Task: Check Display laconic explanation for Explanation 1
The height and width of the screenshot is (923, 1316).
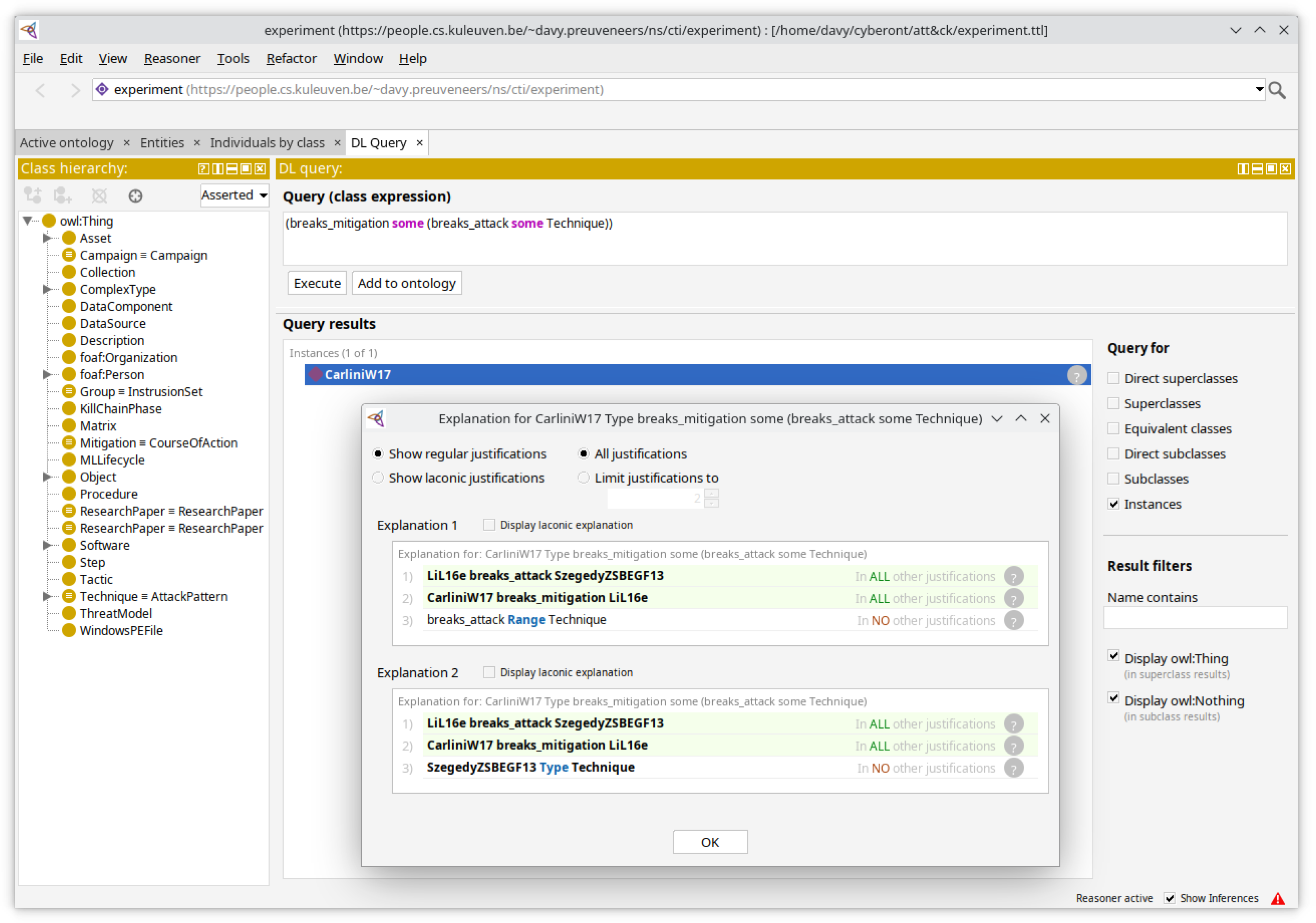Action: click(x=489, y=525)
